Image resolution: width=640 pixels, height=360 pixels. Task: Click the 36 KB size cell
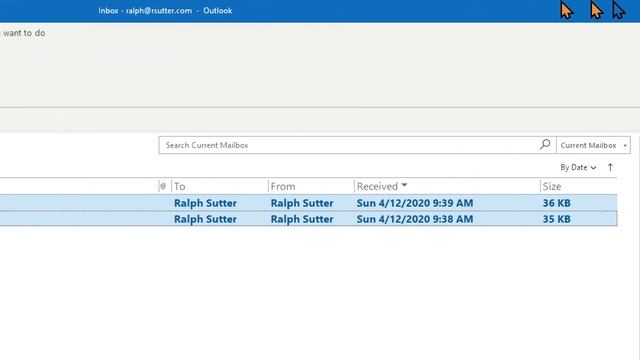557,203
